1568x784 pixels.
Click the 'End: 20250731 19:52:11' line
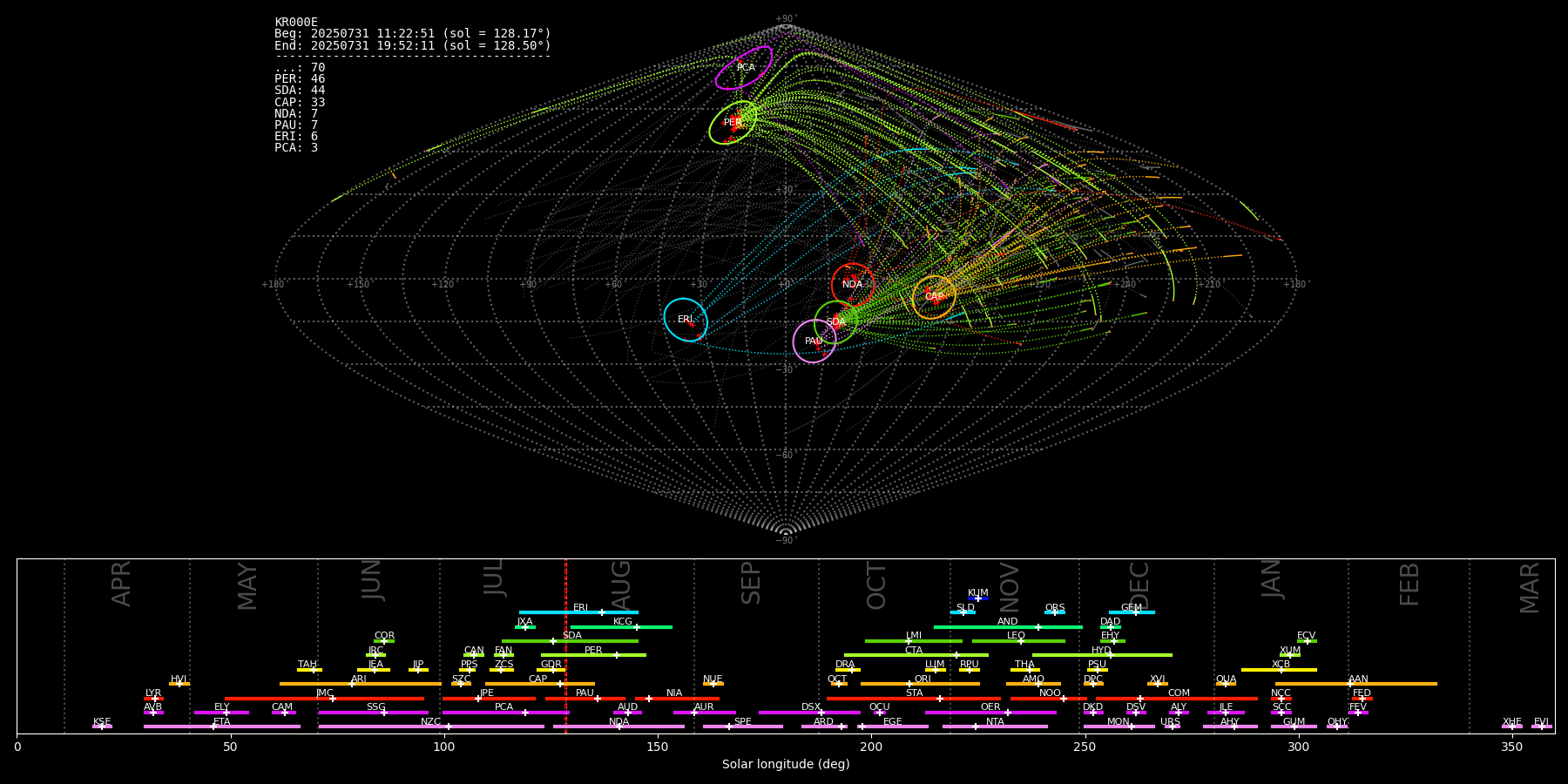point(413,45)
